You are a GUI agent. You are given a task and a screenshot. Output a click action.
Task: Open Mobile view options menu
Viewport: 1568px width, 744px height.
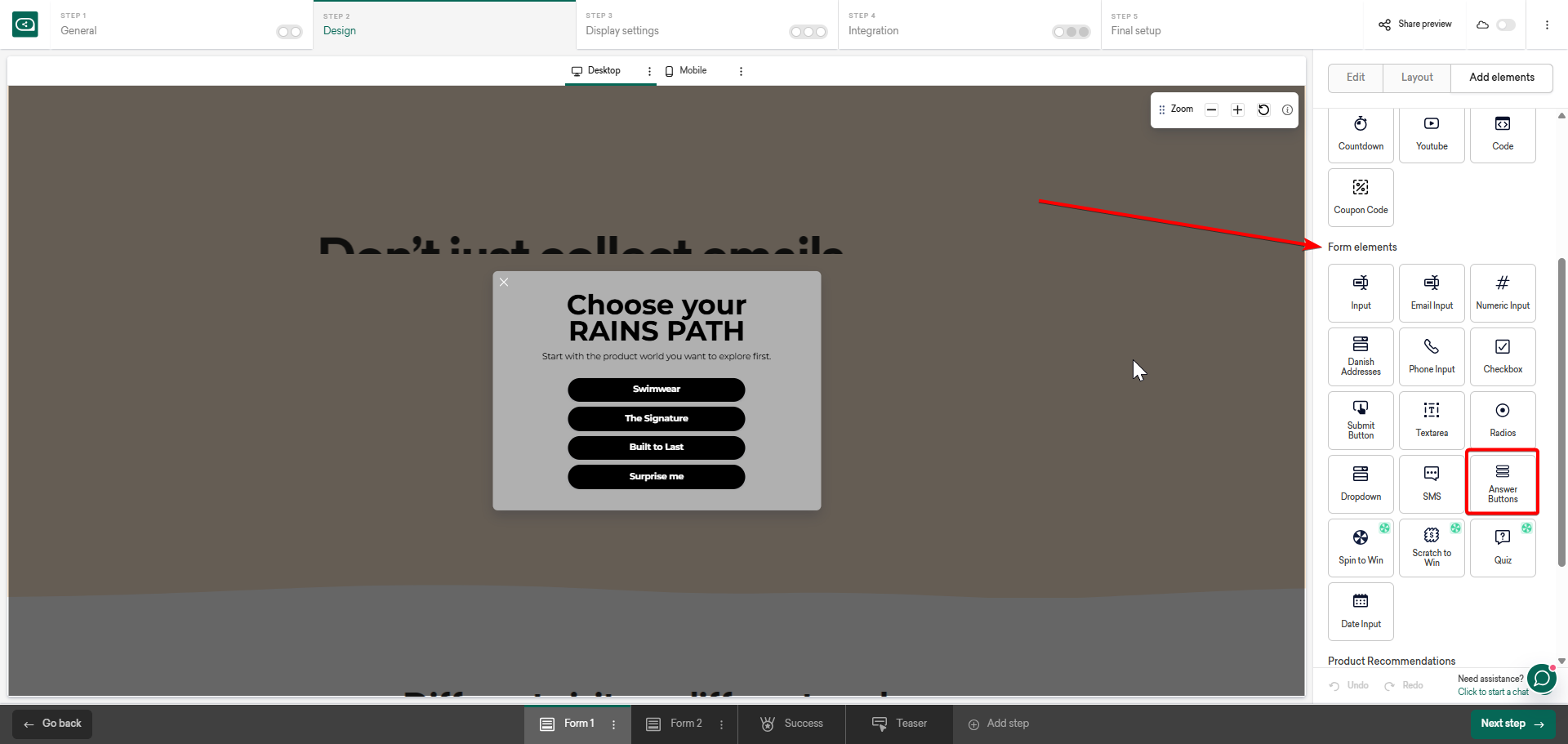(741, 71)
